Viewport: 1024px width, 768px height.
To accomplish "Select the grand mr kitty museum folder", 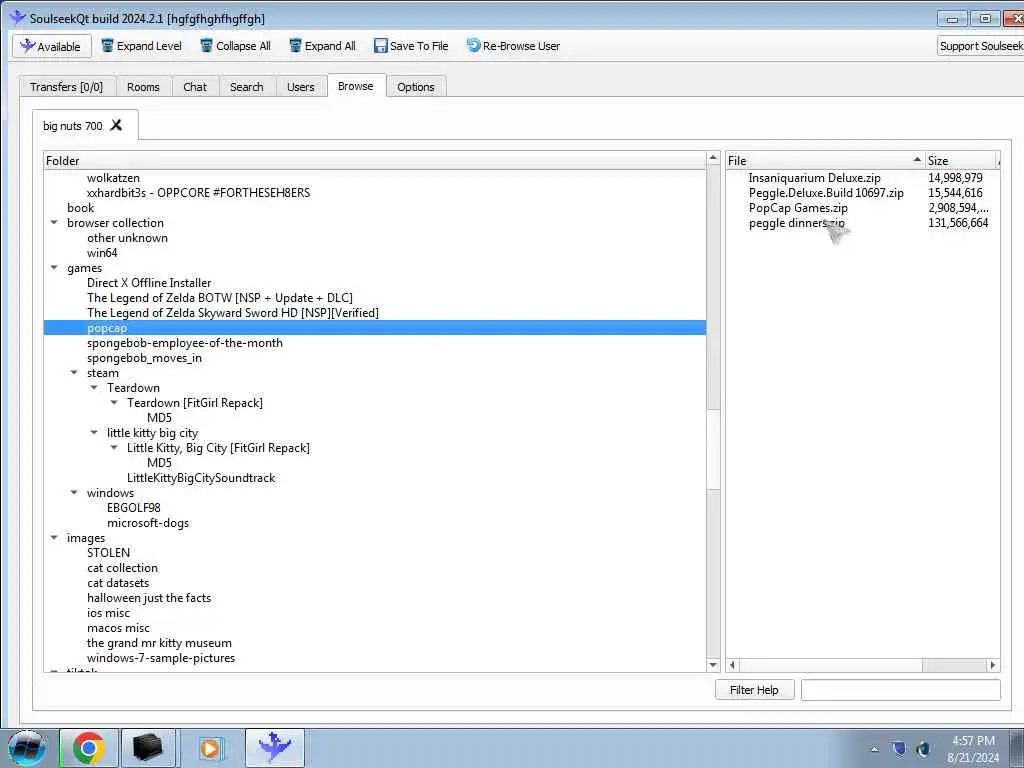I will (159, 643).
